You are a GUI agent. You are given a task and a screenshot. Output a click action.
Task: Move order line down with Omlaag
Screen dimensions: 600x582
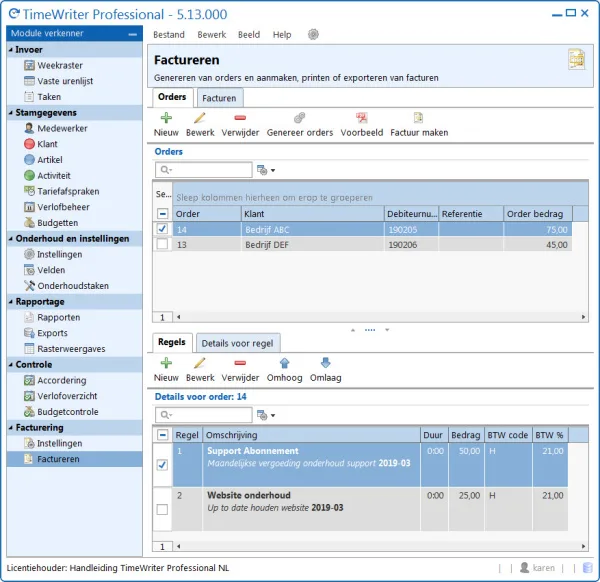point(326,370)
